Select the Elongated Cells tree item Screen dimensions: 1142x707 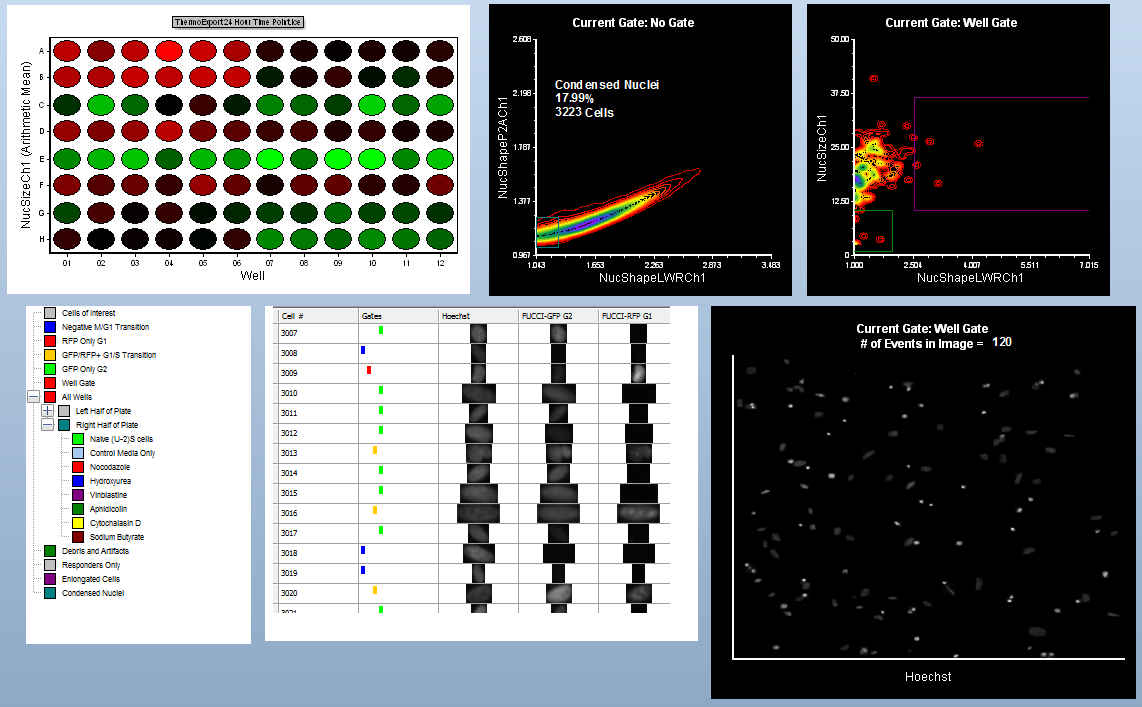pyautogui.click(x=91, y=579)
